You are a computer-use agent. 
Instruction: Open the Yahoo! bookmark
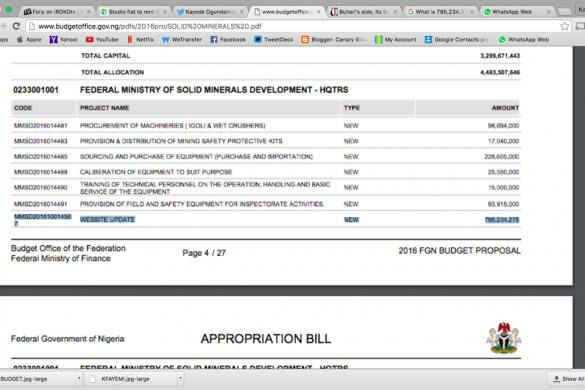pyautogui.click(x=64, y=39)
